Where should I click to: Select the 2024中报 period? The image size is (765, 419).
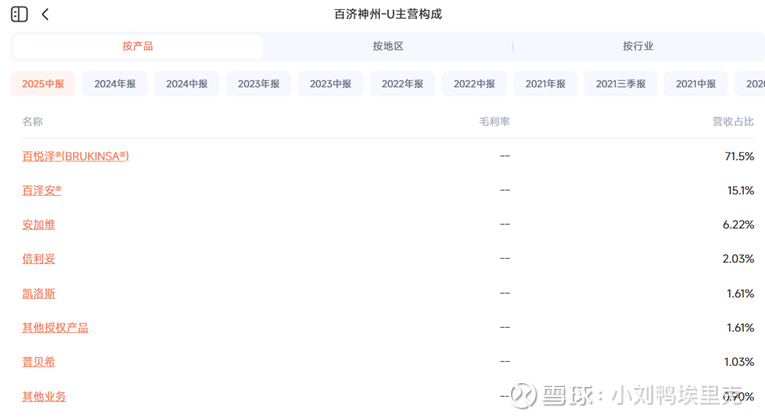187,84
